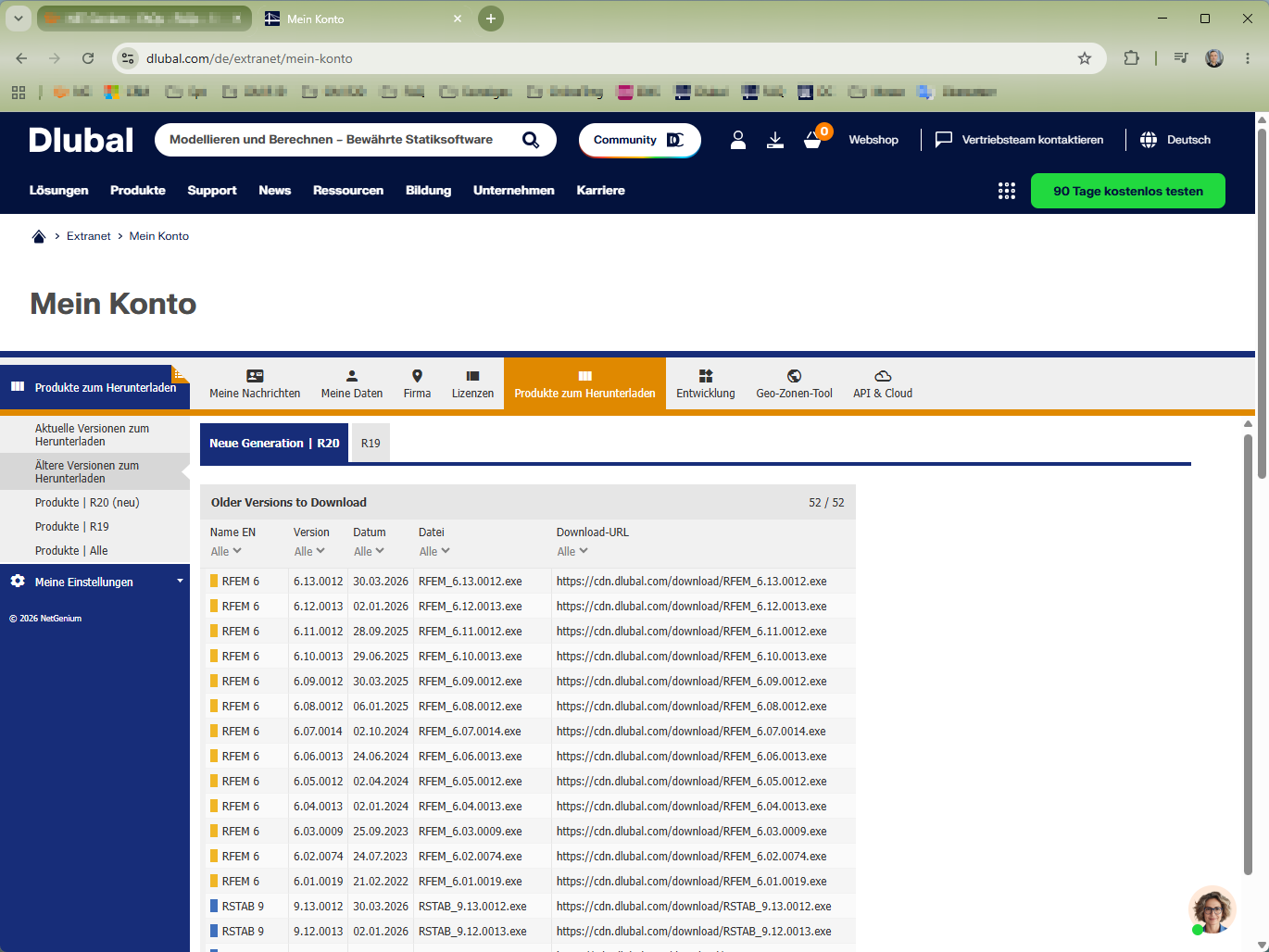This screenshot has width=1269, height=952.
Task: Click the page vertical scrollbar
Action: tap(1262, 306)
